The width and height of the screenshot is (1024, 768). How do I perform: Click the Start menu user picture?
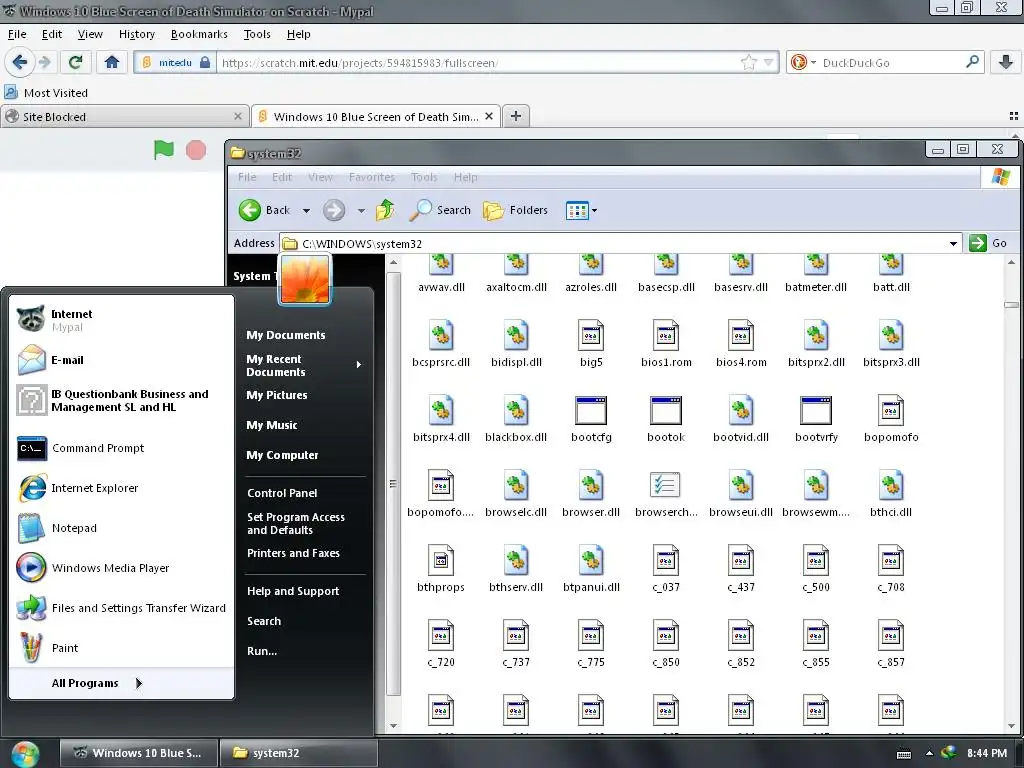305,279
